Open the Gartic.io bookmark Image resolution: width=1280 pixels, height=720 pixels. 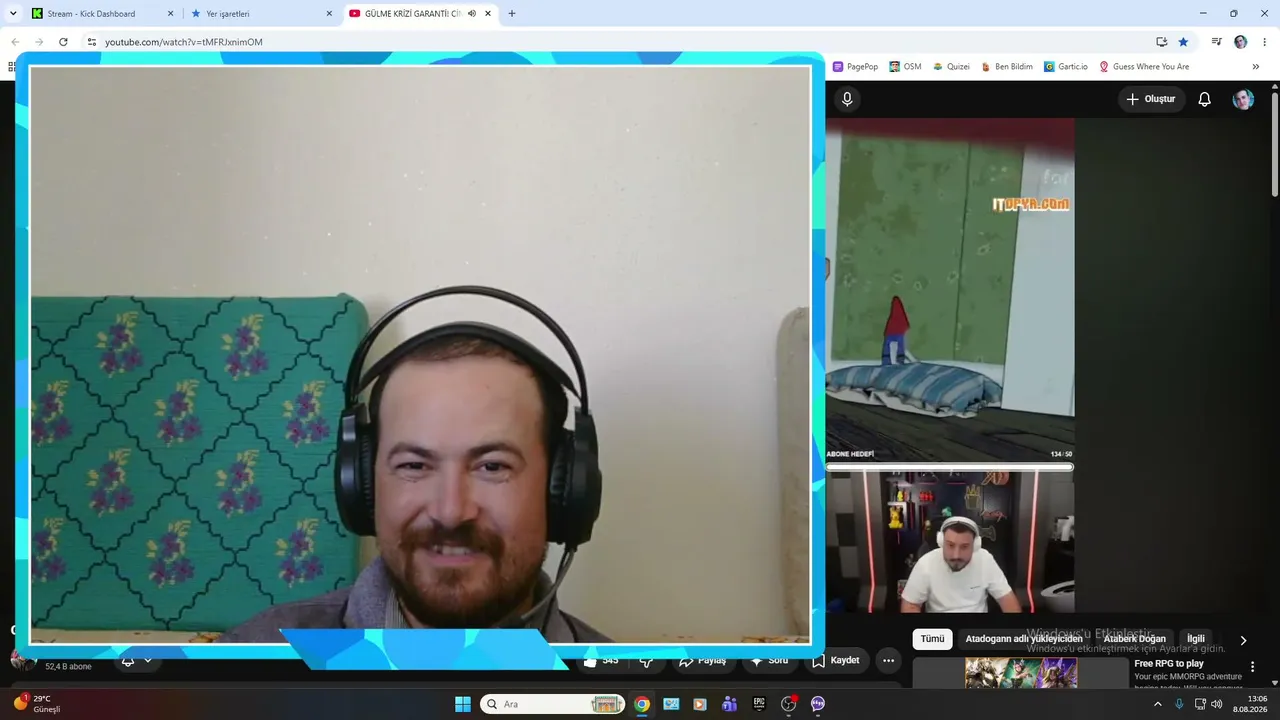(1066, 67)
